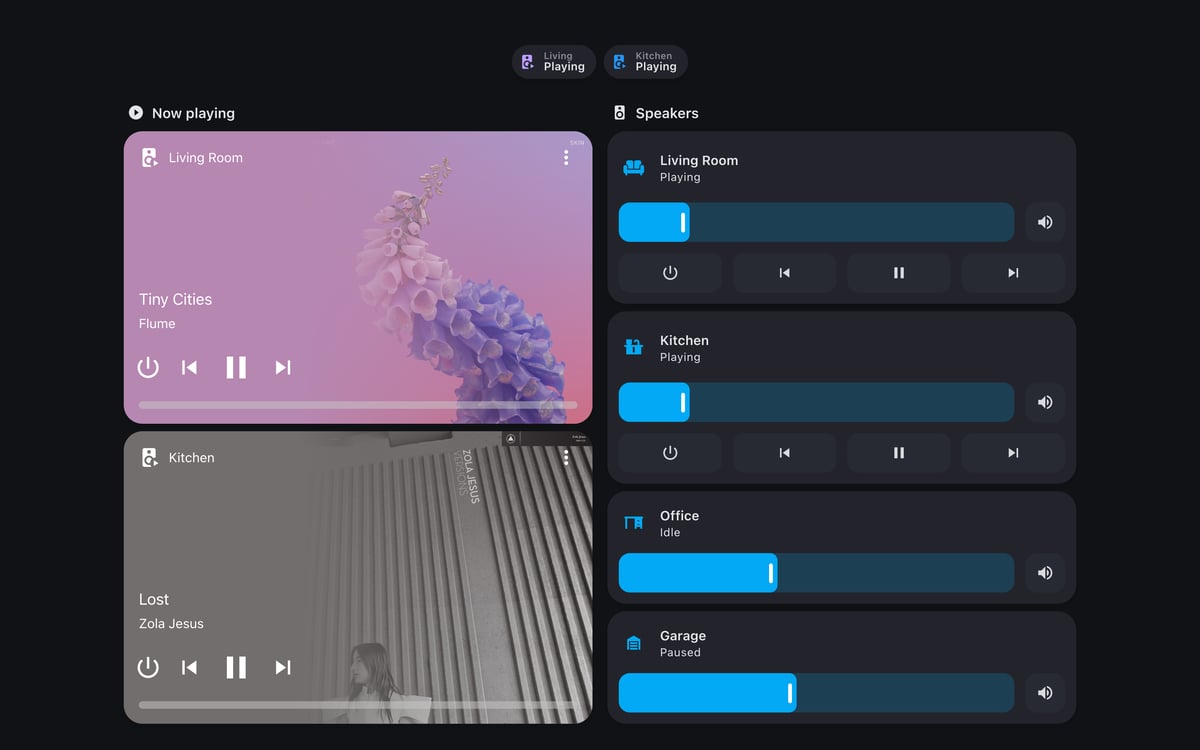
Task: Next track button in Living Room speaker tile
Action: point(1013,273)
